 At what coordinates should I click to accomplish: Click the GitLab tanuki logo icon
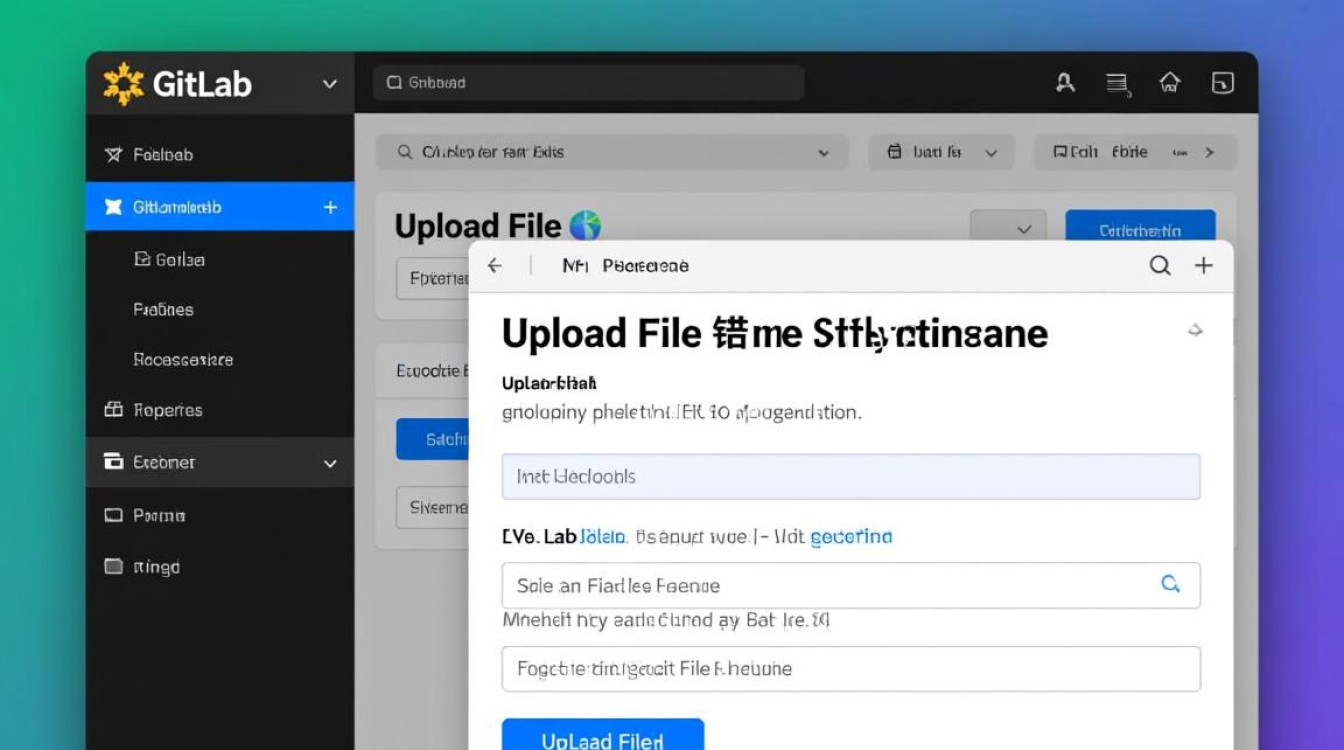pyautogui.click(x=124, y=83)
